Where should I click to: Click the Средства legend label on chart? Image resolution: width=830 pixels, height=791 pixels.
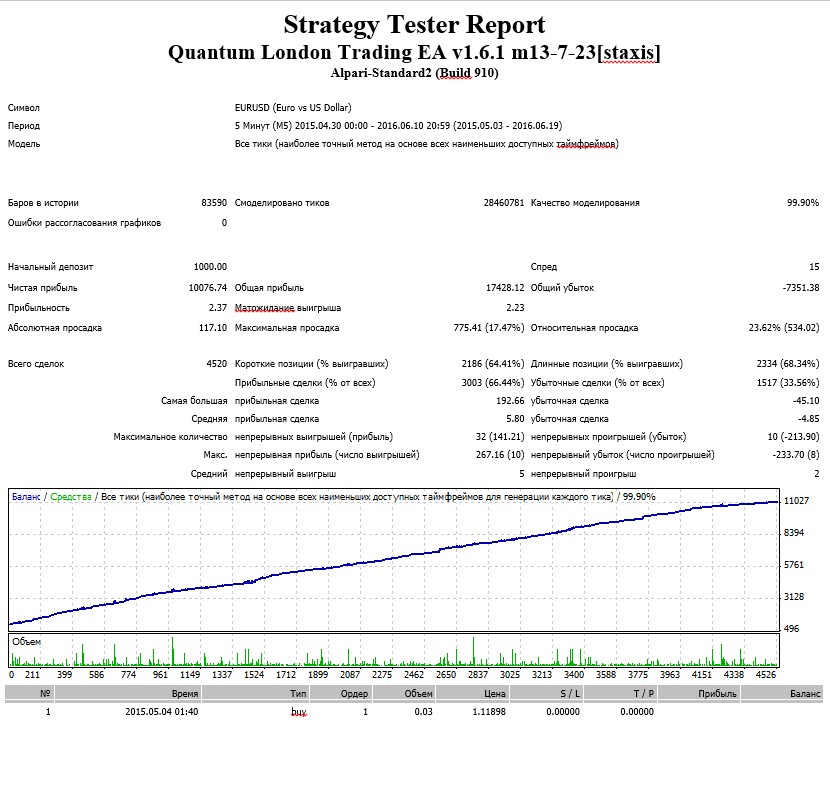[x=71, y=497]
